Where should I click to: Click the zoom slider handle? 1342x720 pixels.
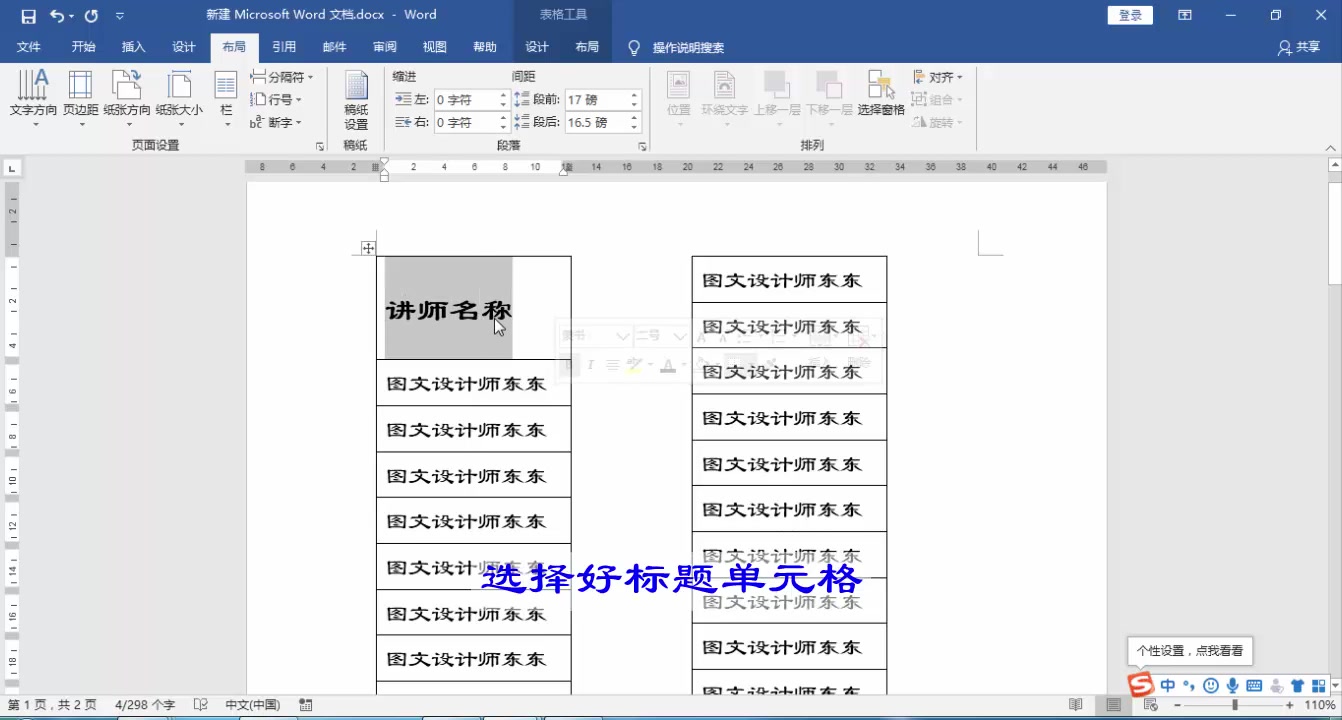[1235, 705]
